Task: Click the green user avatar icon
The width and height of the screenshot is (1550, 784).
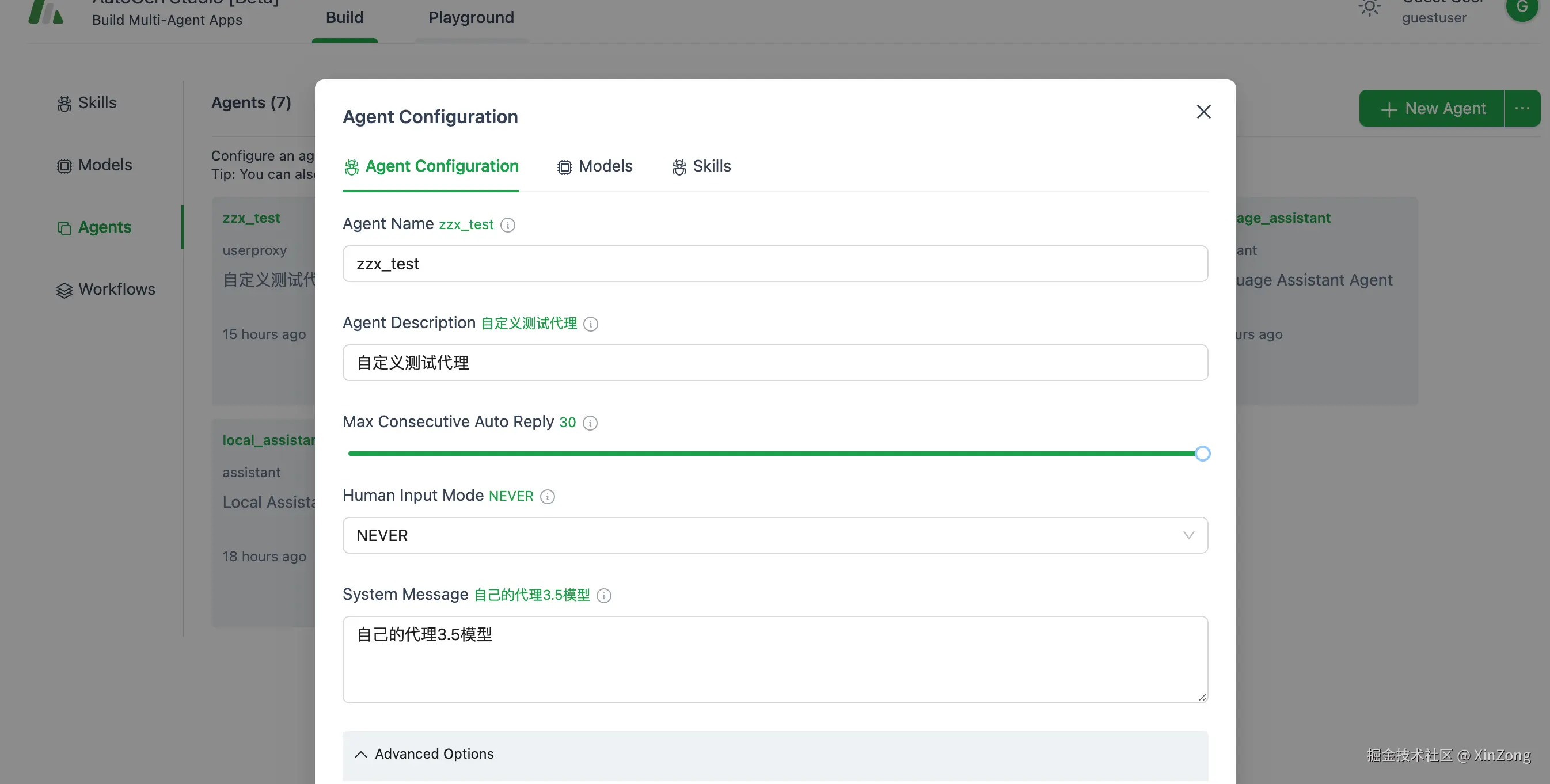Action: tap(1522, 9)
